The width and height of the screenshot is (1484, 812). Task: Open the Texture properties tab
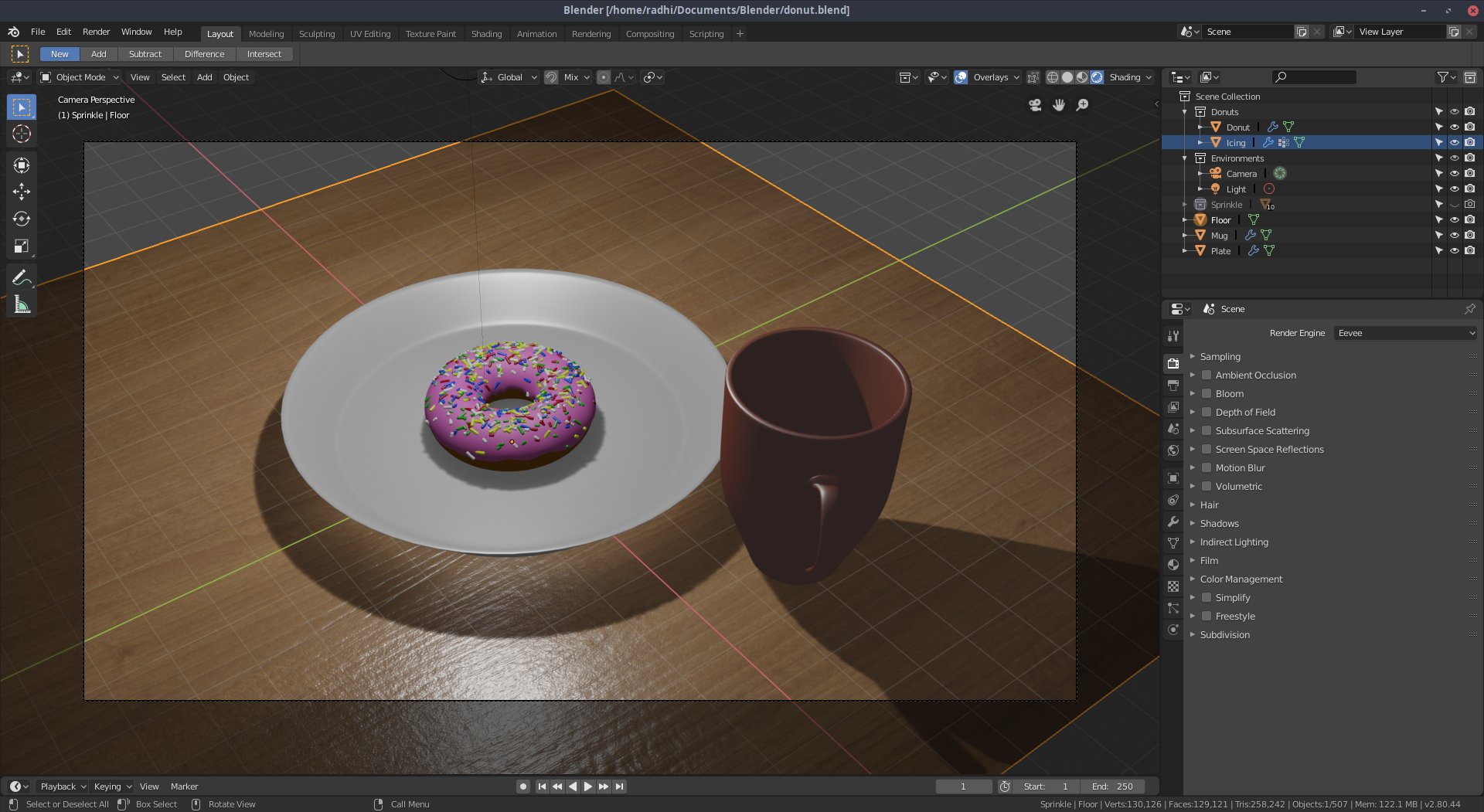pyautogui.click(x=1173, y=586)
